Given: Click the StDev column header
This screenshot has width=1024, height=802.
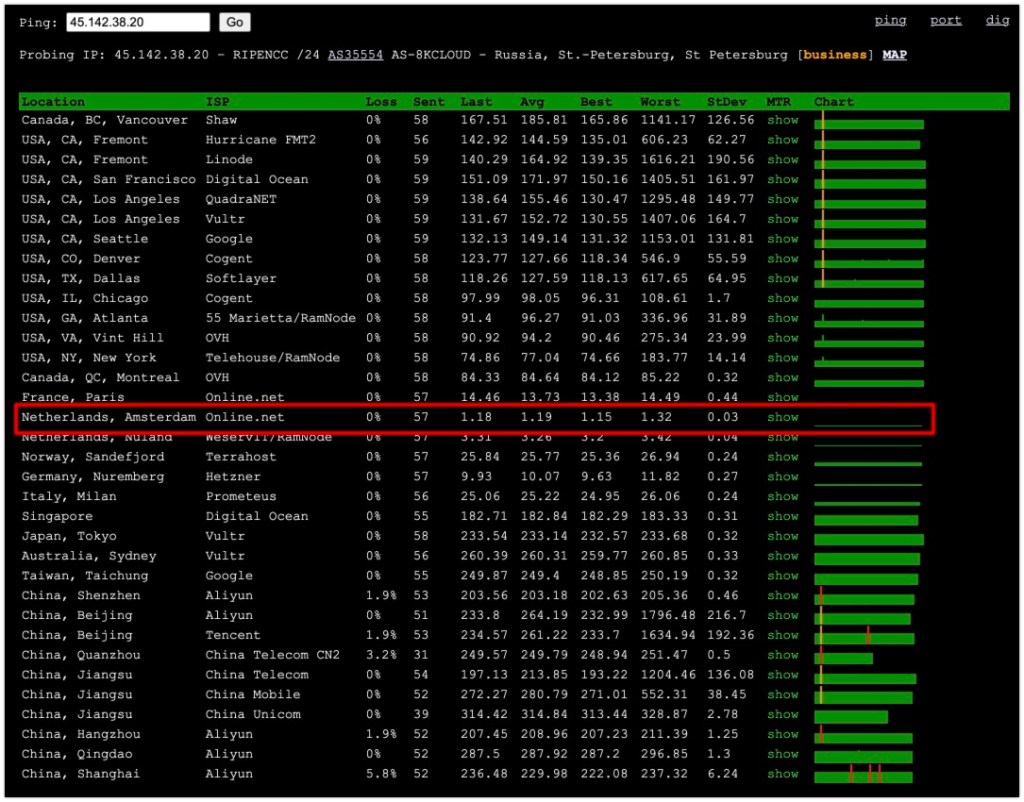Looking at the screenshot, I should pyautogui.click(x=726, y=102).
